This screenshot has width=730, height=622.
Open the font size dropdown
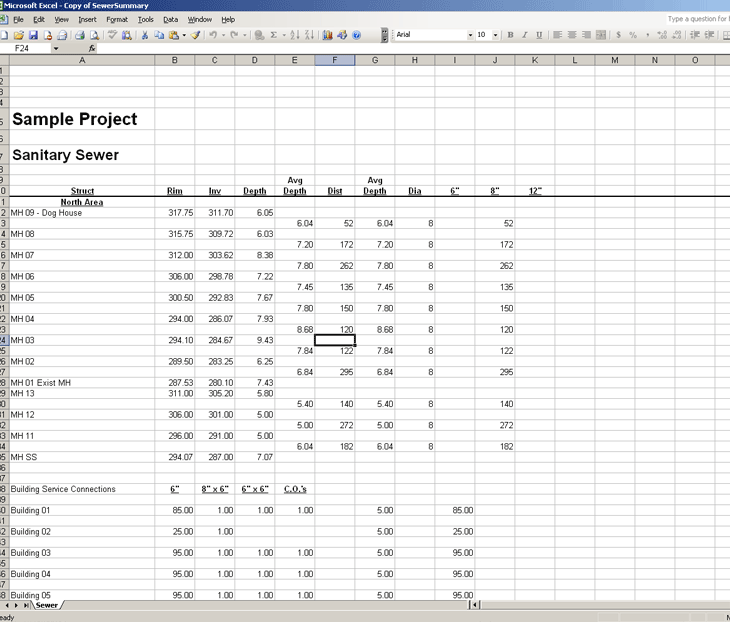pos(496,35)
